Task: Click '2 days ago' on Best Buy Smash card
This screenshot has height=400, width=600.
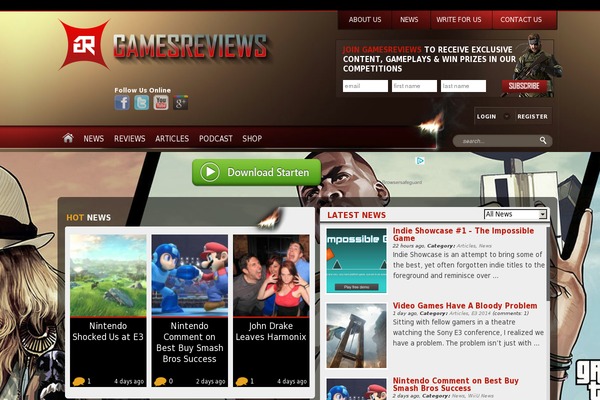Action: (x=210, y=382)
